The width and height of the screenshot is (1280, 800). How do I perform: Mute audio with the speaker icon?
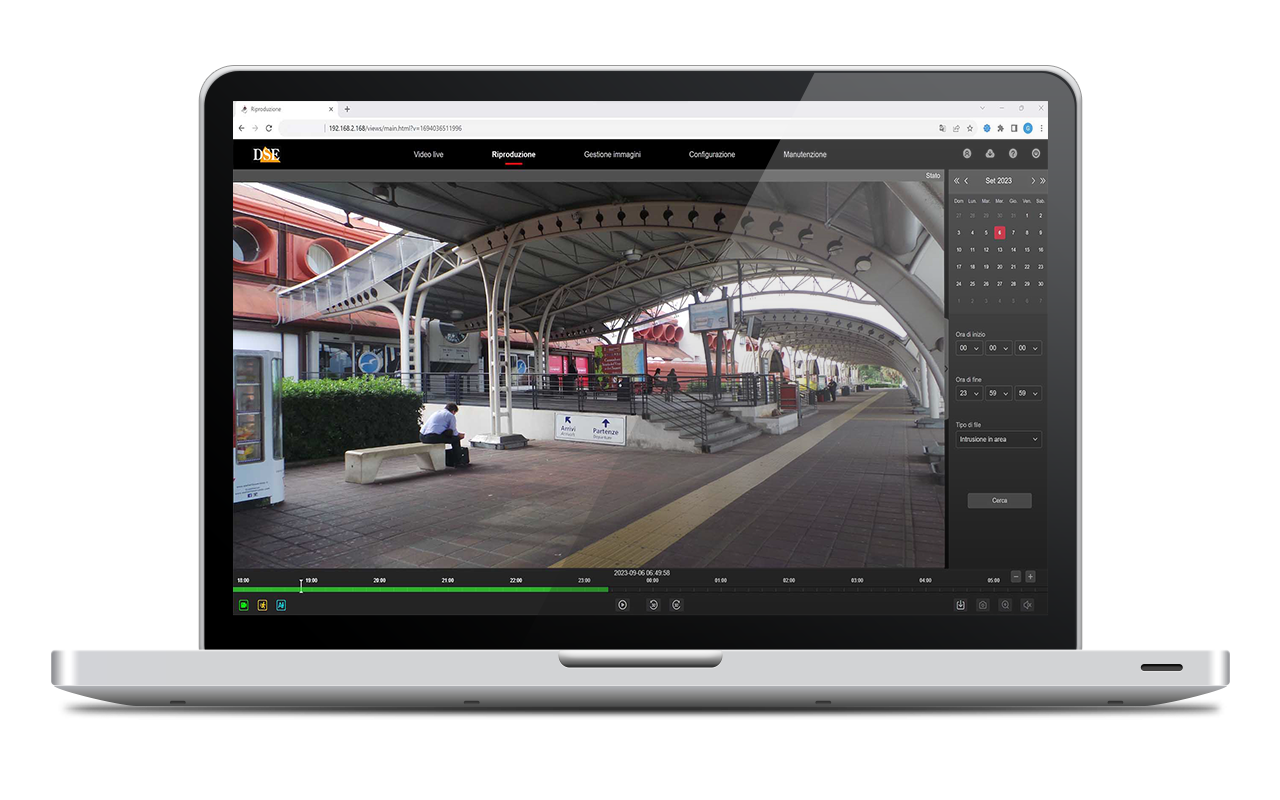[1027, 605]
